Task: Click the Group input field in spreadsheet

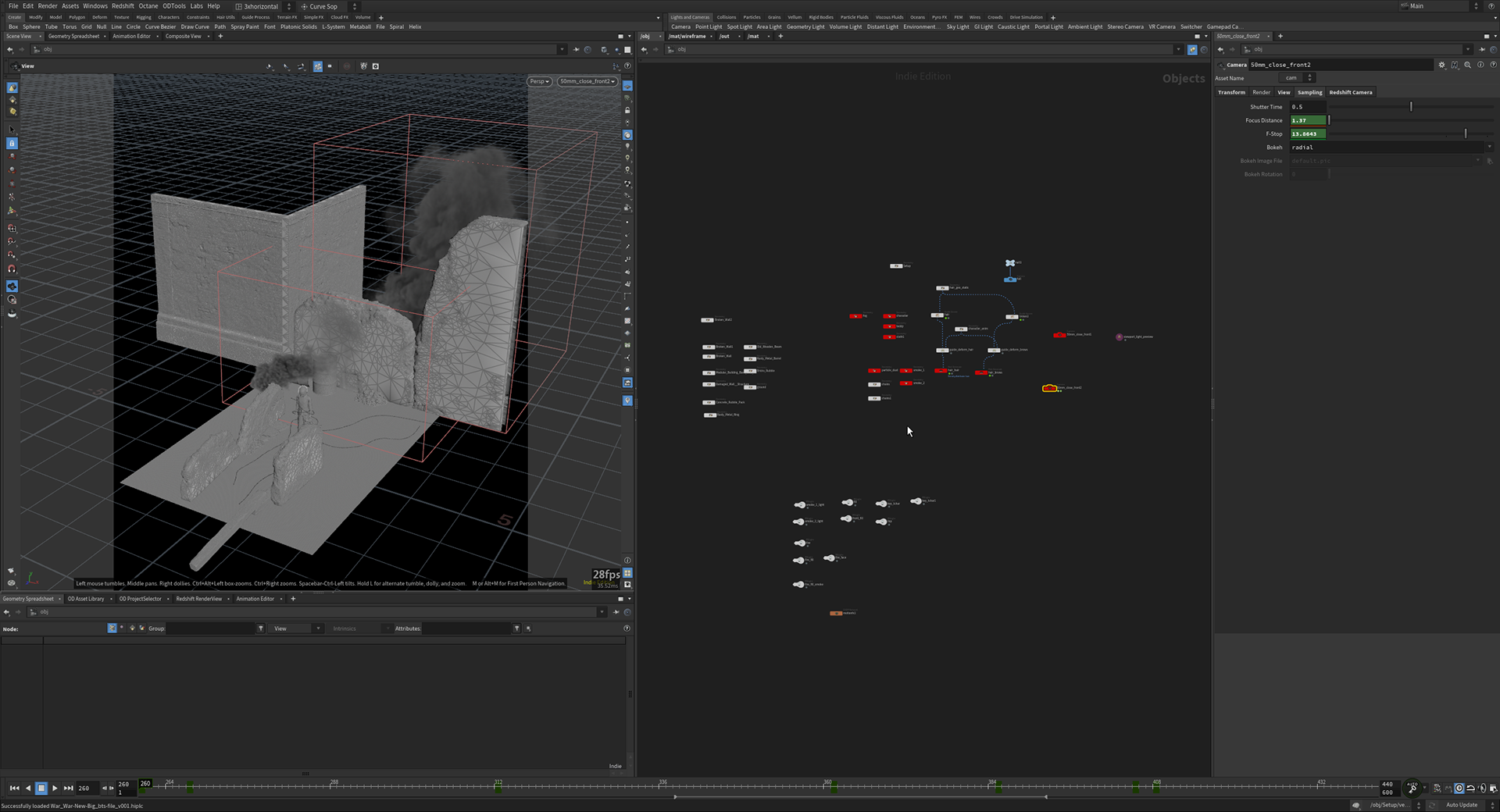Action: coord(211,628)
